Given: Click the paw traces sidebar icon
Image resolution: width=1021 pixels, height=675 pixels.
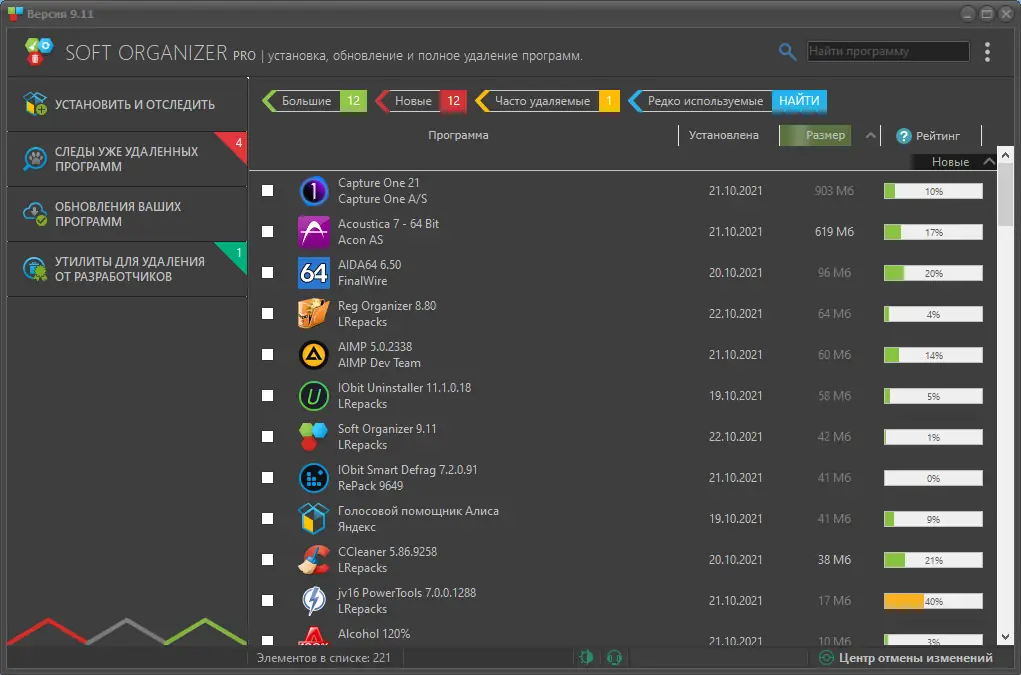Looking at the screenshot, I should pos(35,159).
